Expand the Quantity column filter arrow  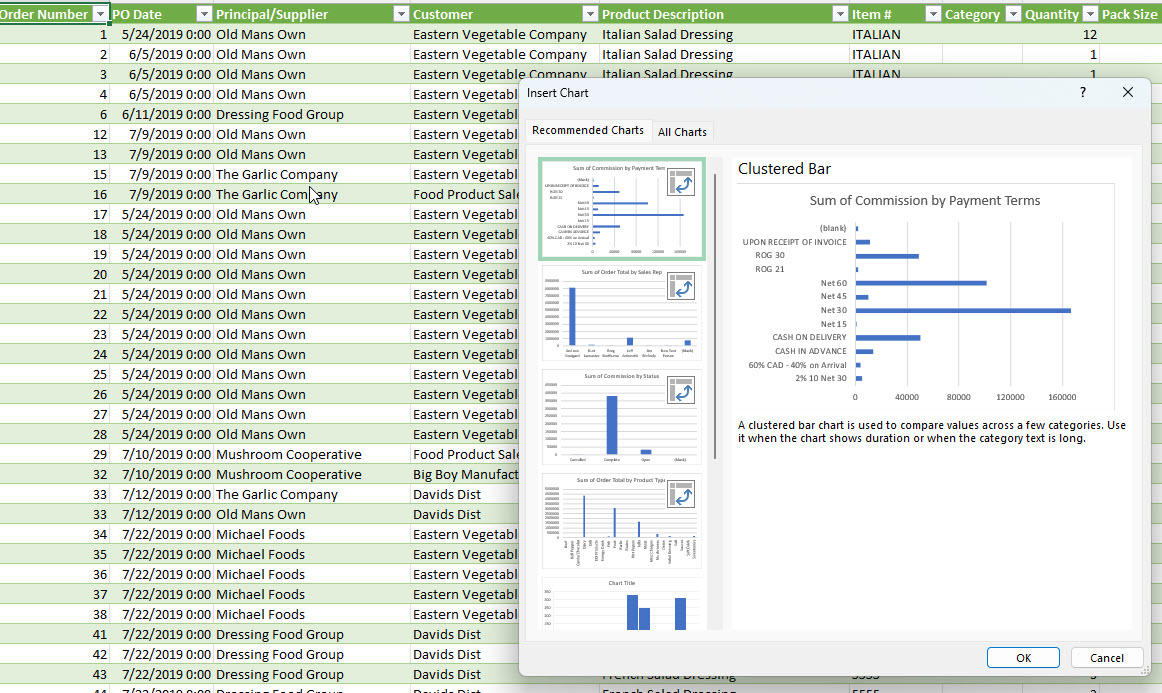click(x=1088, y=14)
